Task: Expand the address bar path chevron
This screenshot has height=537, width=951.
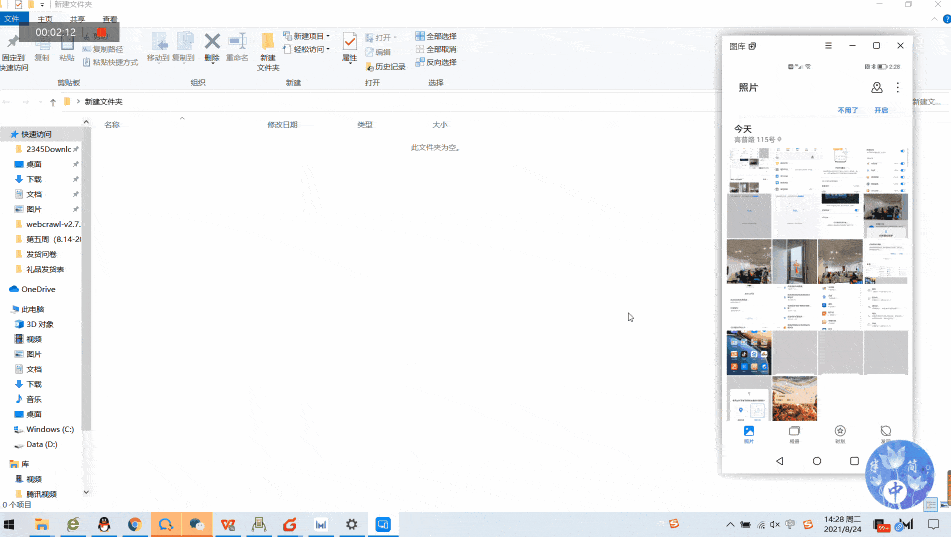Action: tap(78, 101)
